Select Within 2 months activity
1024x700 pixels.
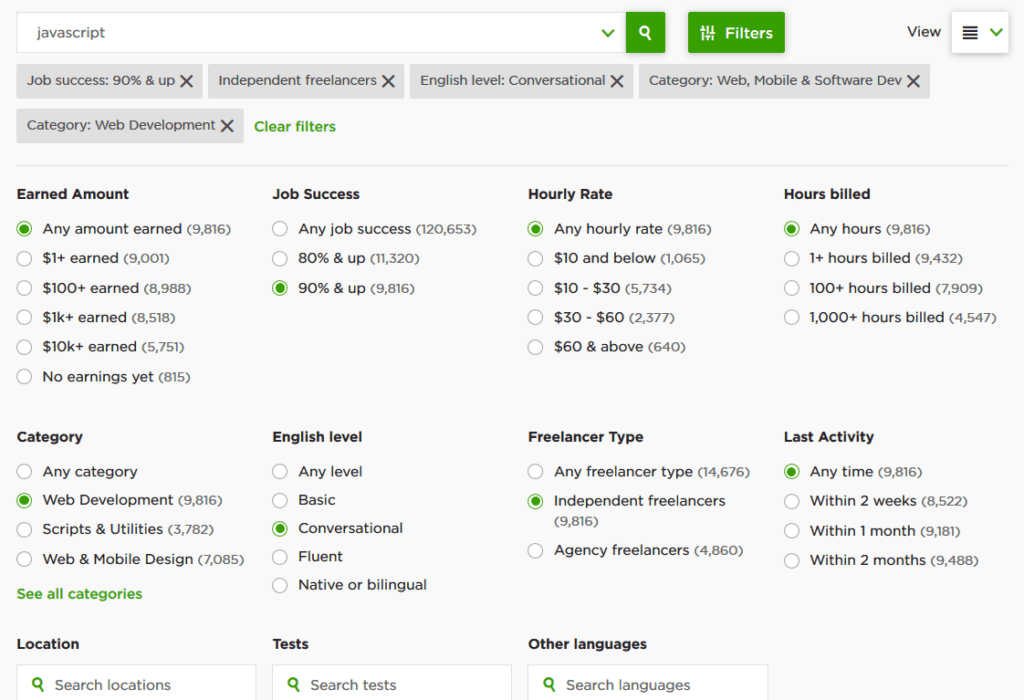pos(792,560)
